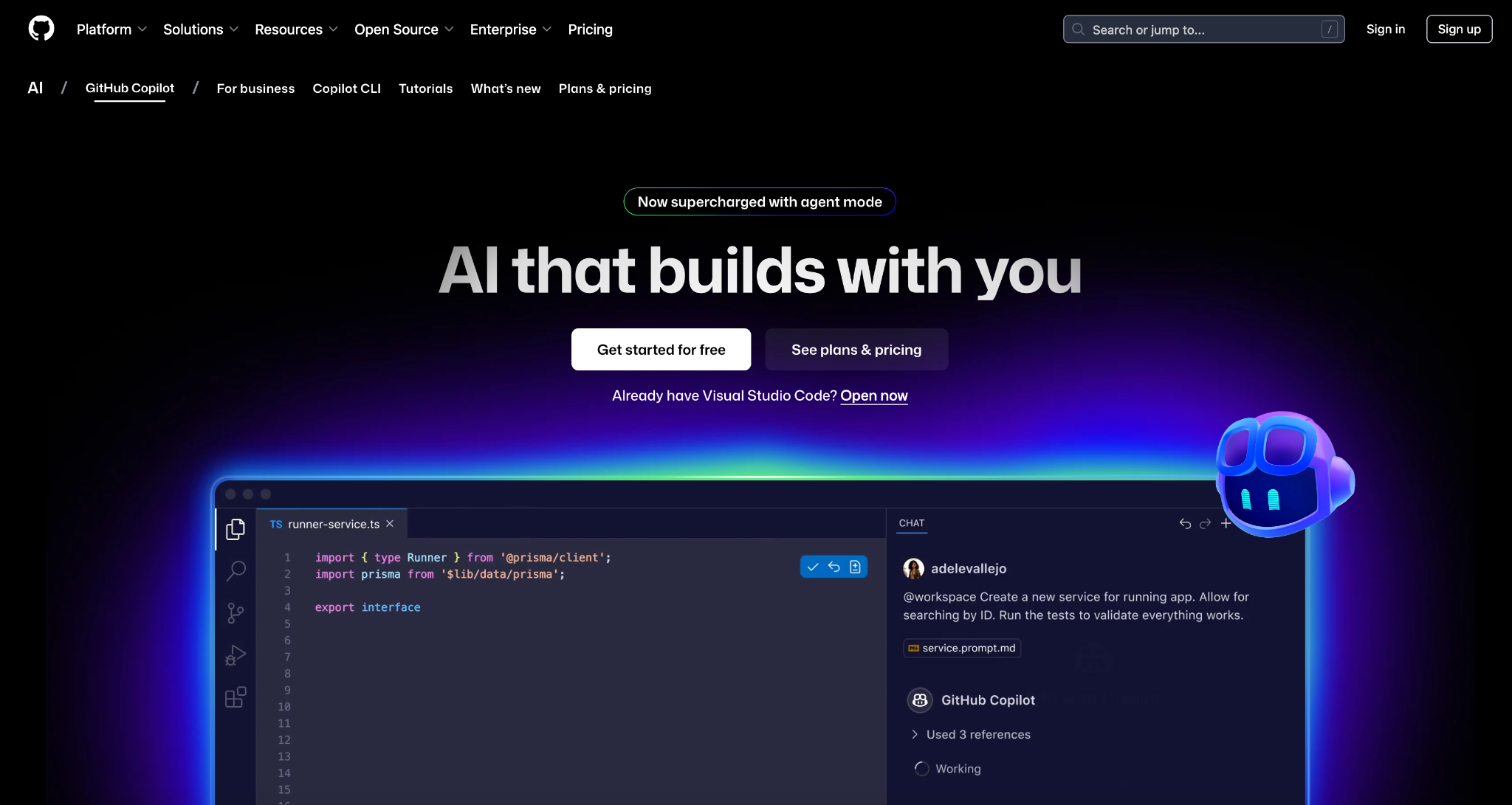Click the Run and Debug icon
The image size is (1512, 805).
click(236, 655)
